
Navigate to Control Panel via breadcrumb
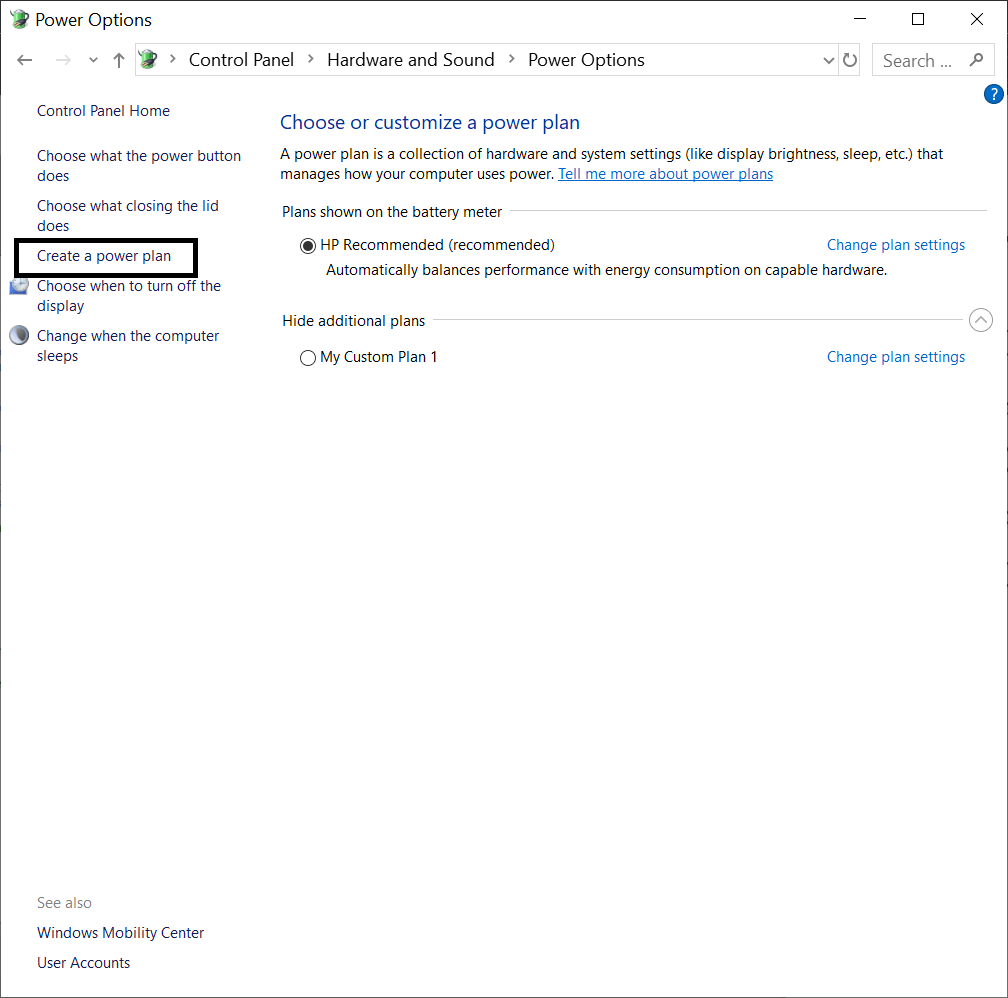pos(241,60)
